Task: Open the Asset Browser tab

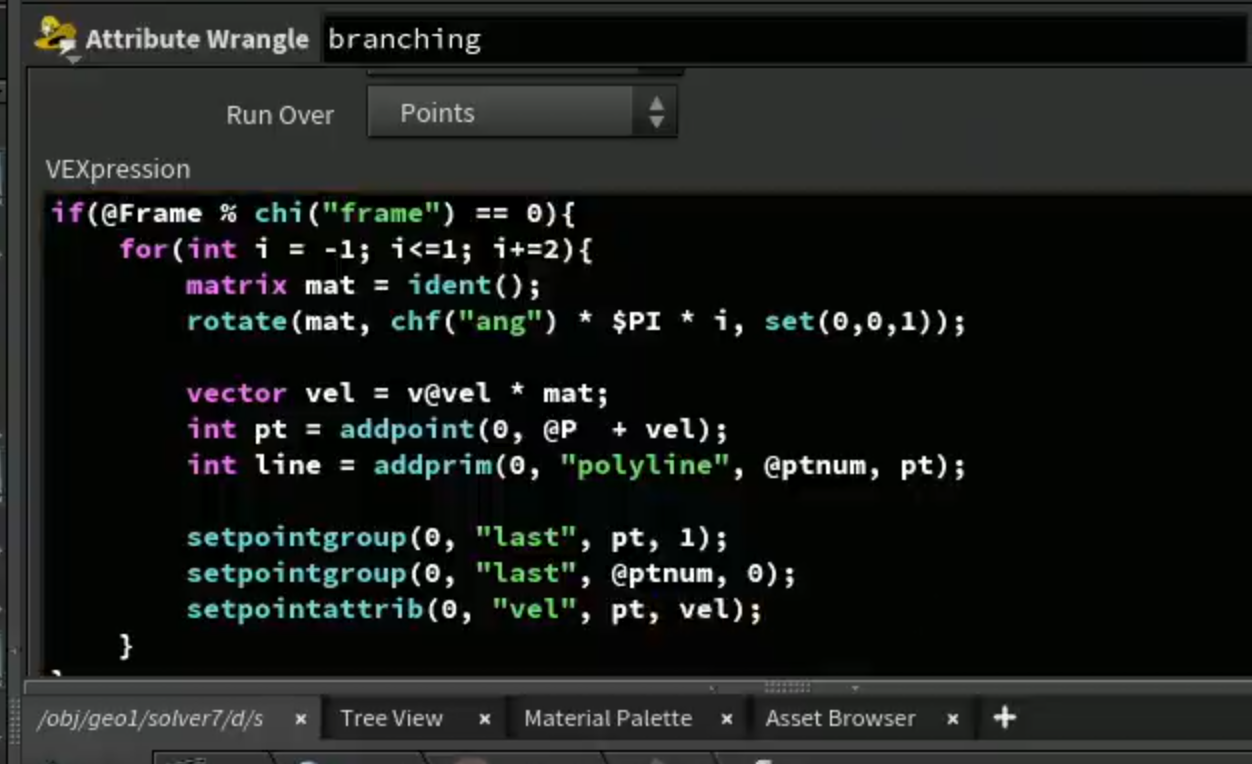Action: click(840, 719)
